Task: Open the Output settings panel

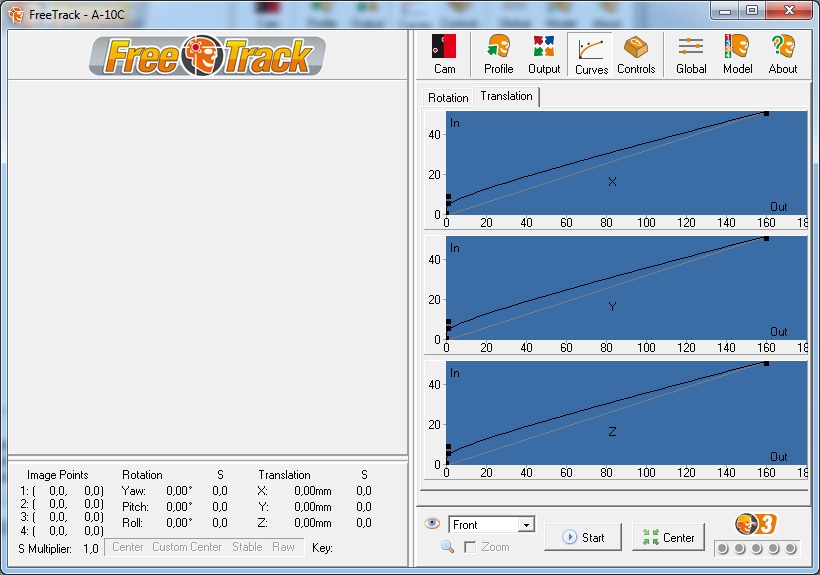Action: tap(544, 54)
